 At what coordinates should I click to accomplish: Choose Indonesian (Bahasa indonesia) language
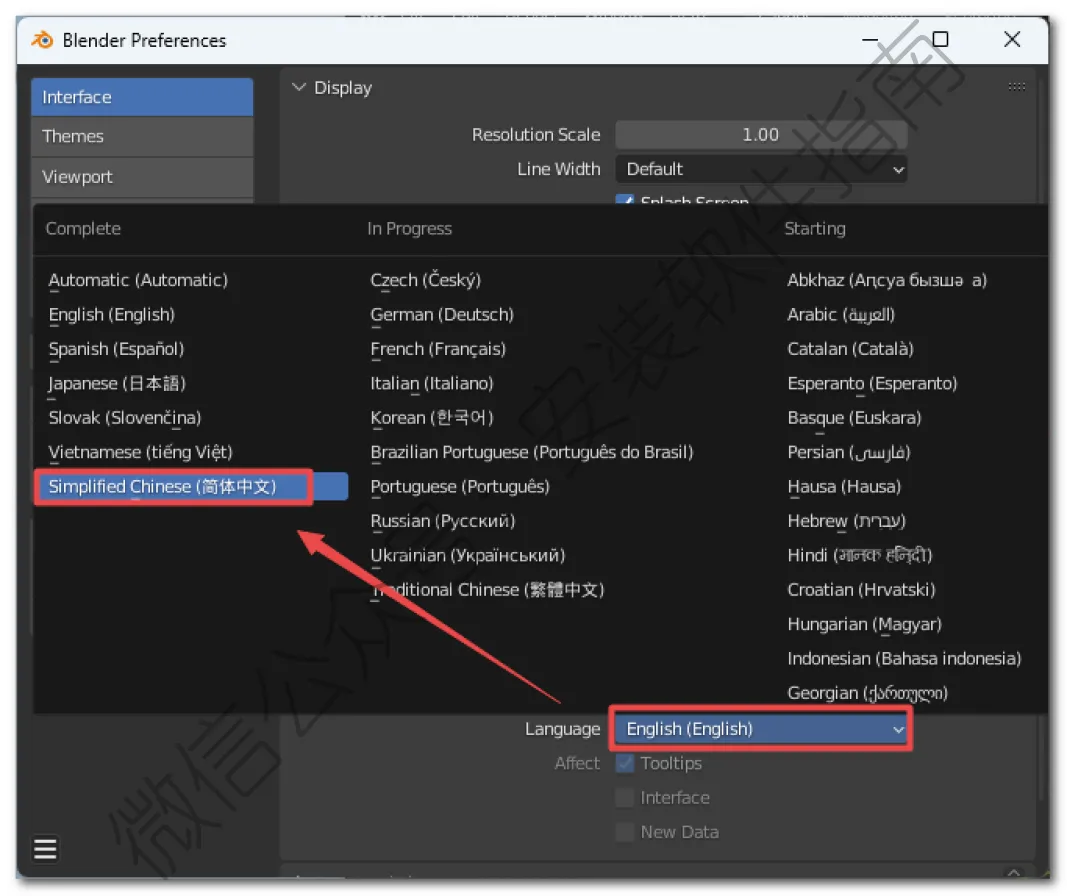[x=904, y=659]
